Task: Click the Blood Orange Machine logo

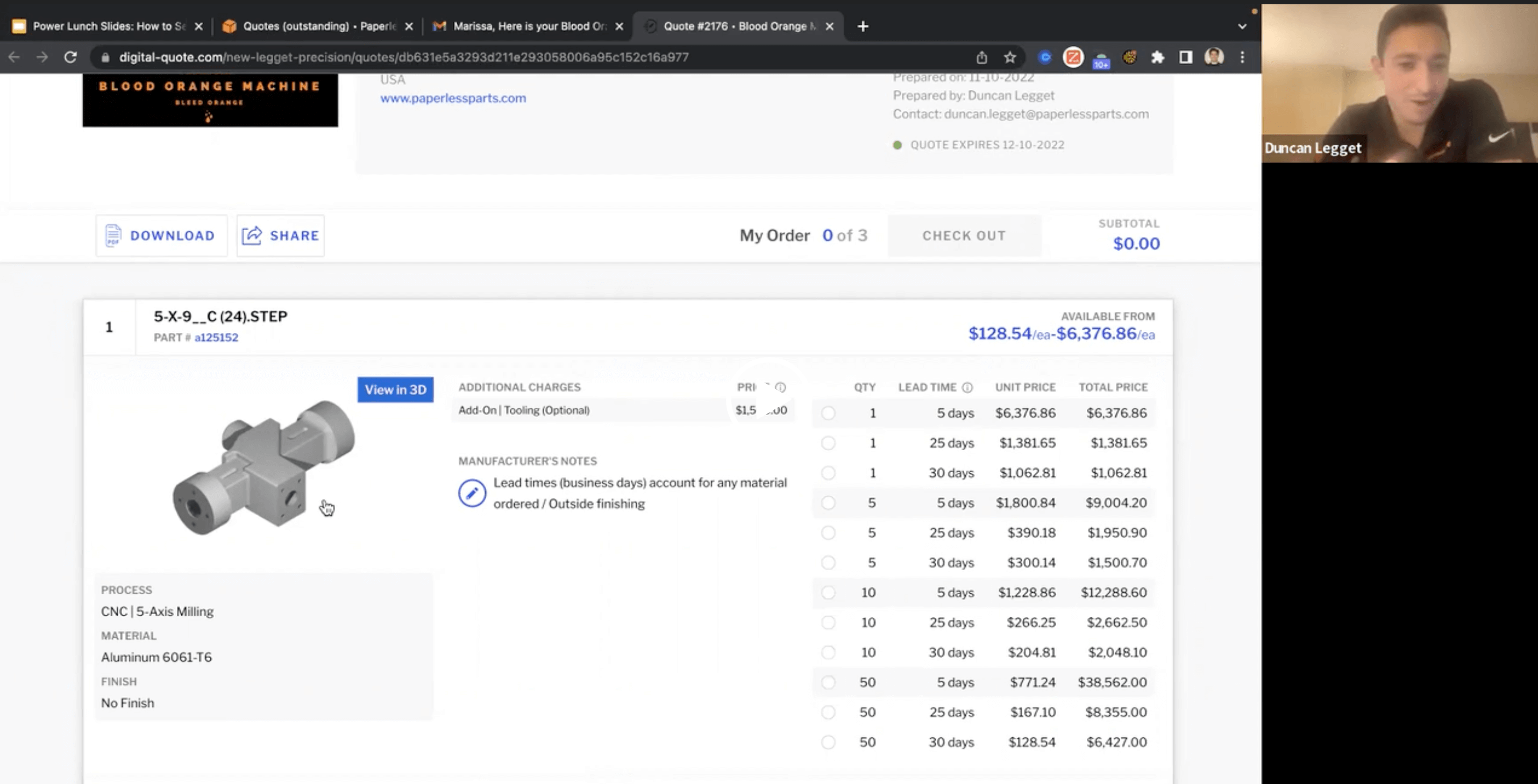Action: click(210, 101)
